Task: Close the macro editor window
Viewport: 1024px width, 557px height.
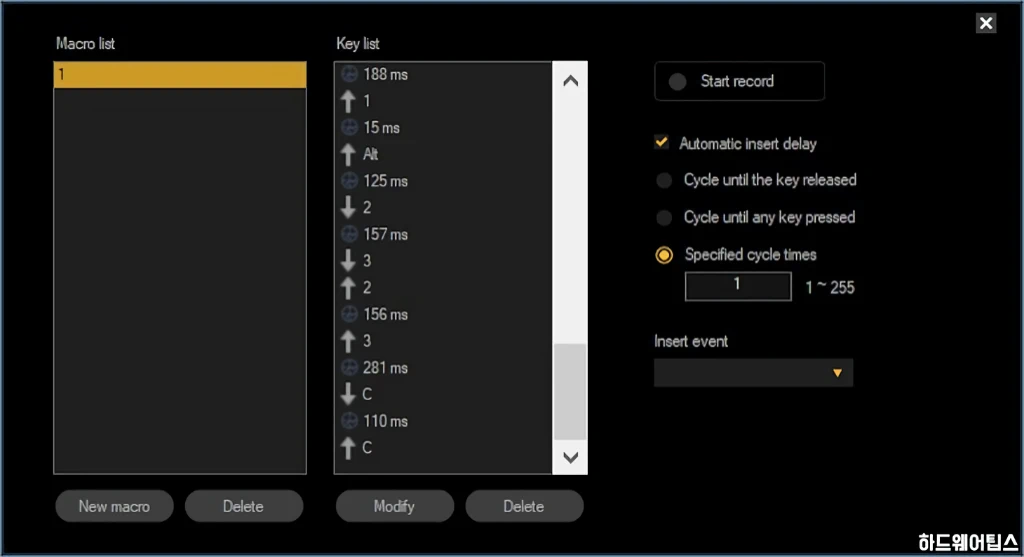Action: coord(986,24)
